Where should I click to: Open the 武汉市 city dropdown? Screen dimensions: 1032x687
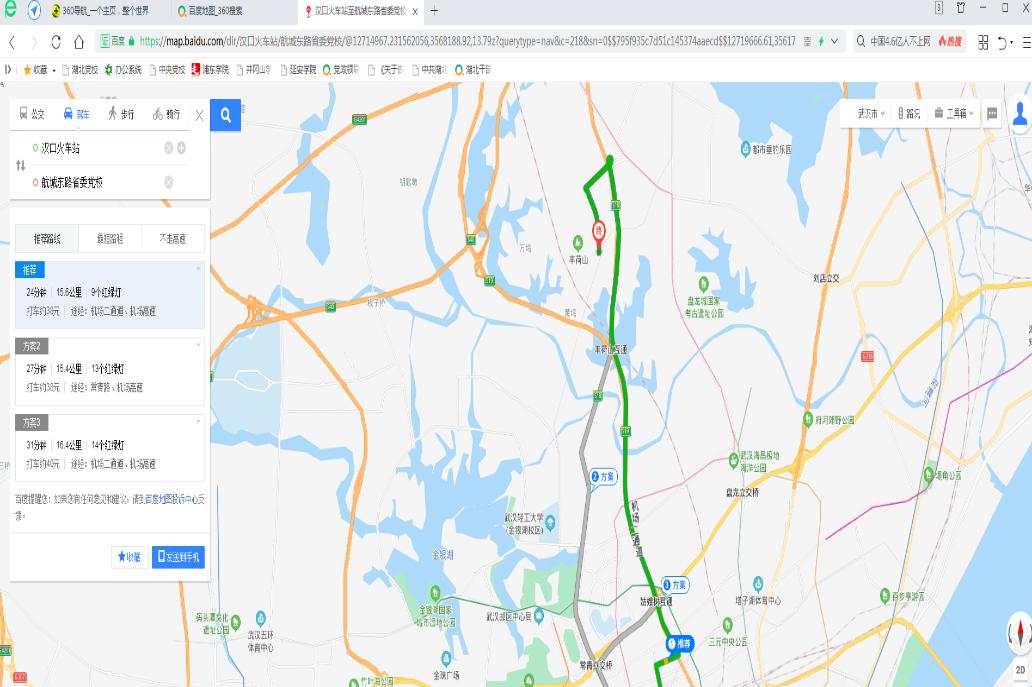[870, 113]
